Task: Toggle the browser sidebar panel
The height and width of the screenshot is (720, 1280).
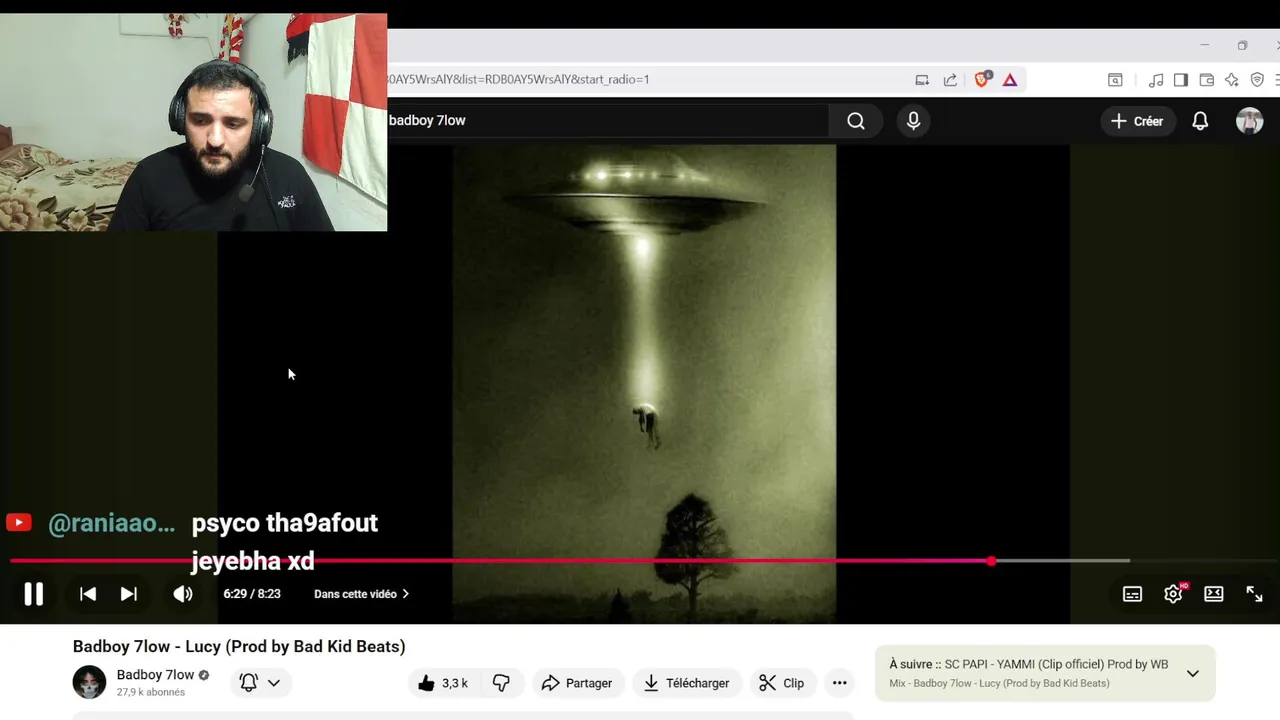Action: point(1181,80)
